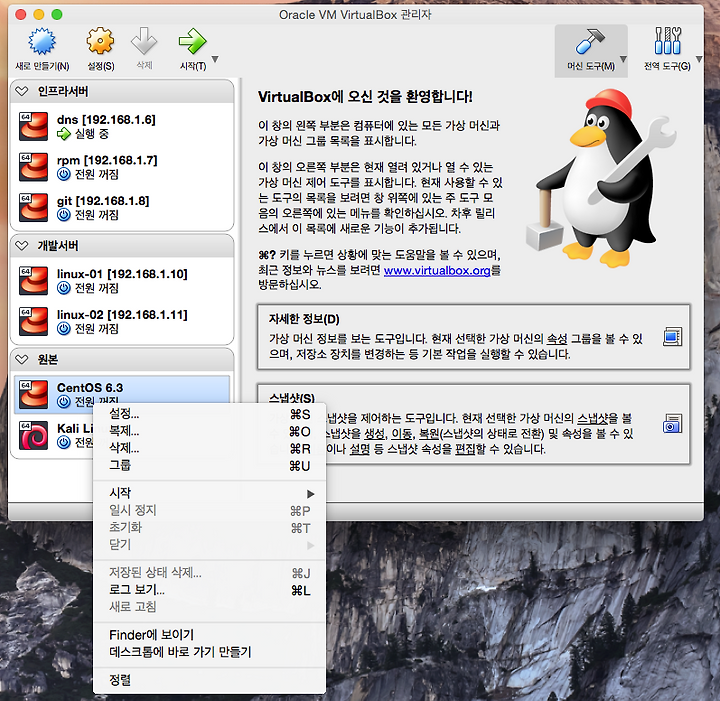Click the Kali Linux VM icon
Screen dimensions: 720x701
click(x=34, y=435)
